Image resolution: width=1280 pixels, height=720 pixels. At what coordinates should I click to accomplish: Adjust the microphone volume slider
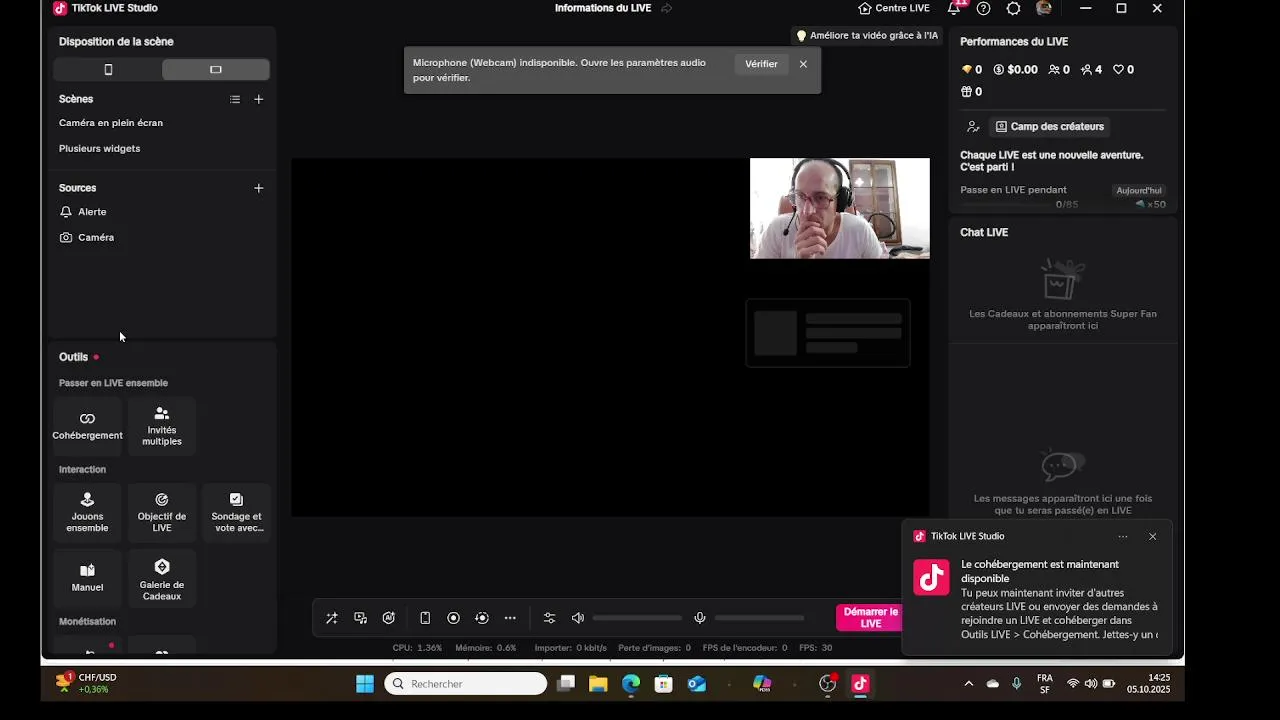(759, 618)
